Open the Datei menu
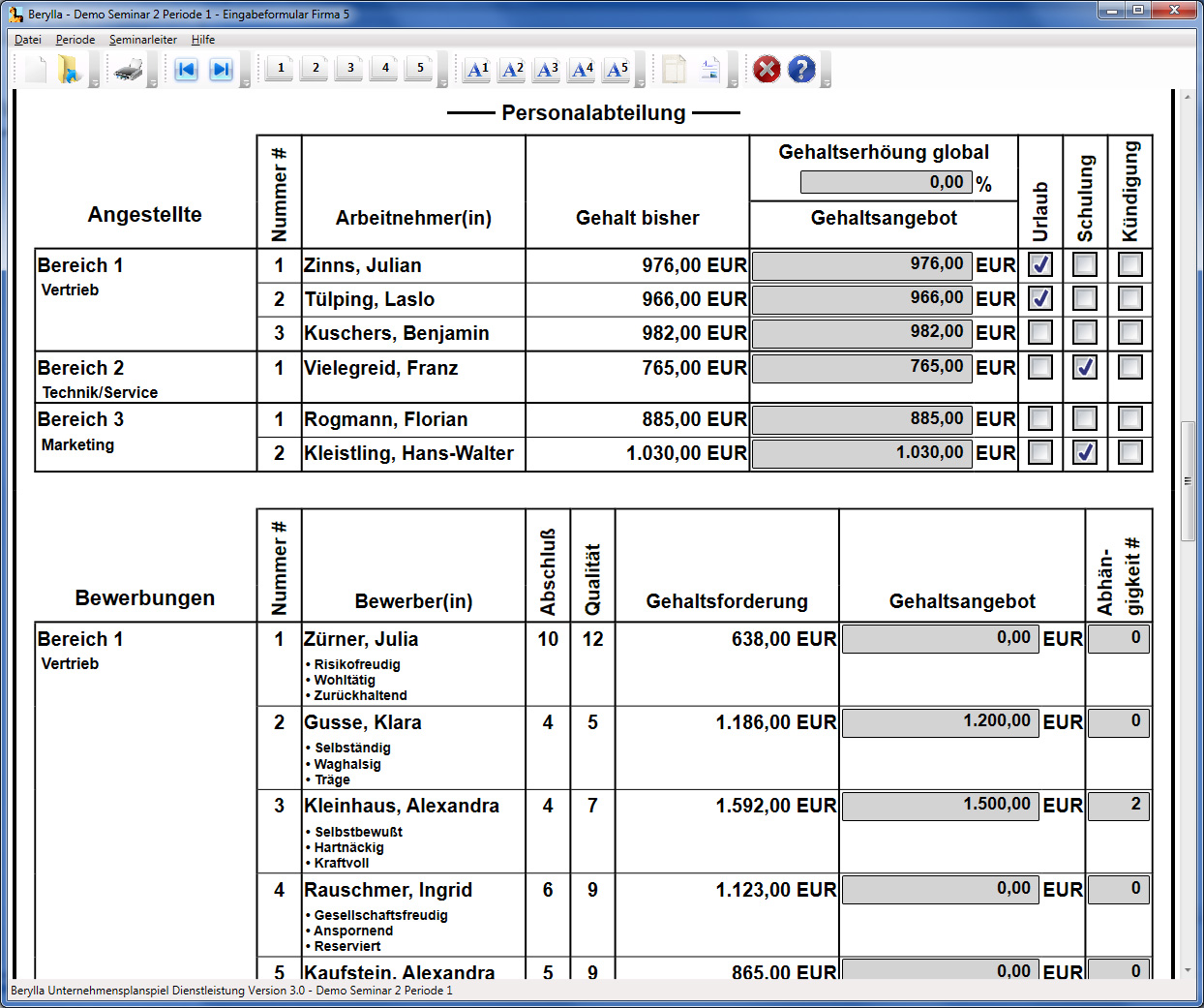The image size is (1204, 1008). pyautogui.click(x=28, y=40)
